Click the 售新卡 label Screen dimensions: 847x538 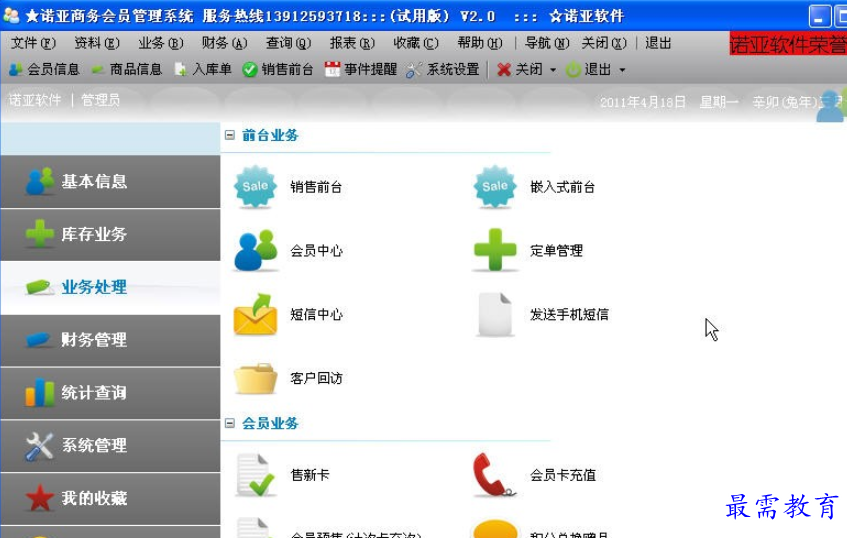[310, 475]
